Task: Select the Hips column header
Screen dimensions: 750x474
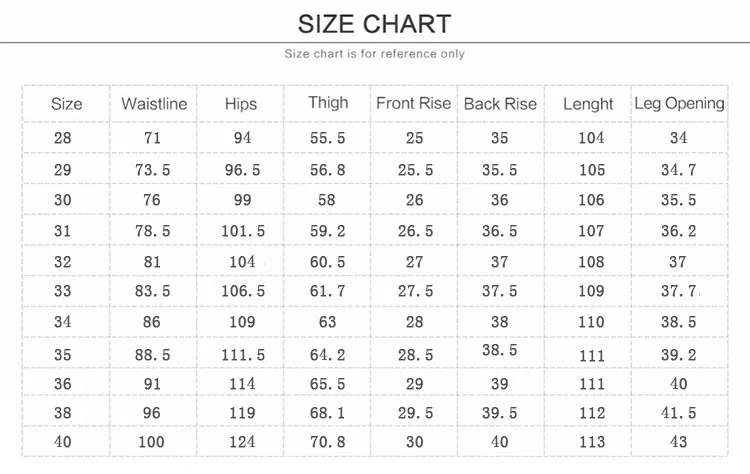Action: [241, 104]
